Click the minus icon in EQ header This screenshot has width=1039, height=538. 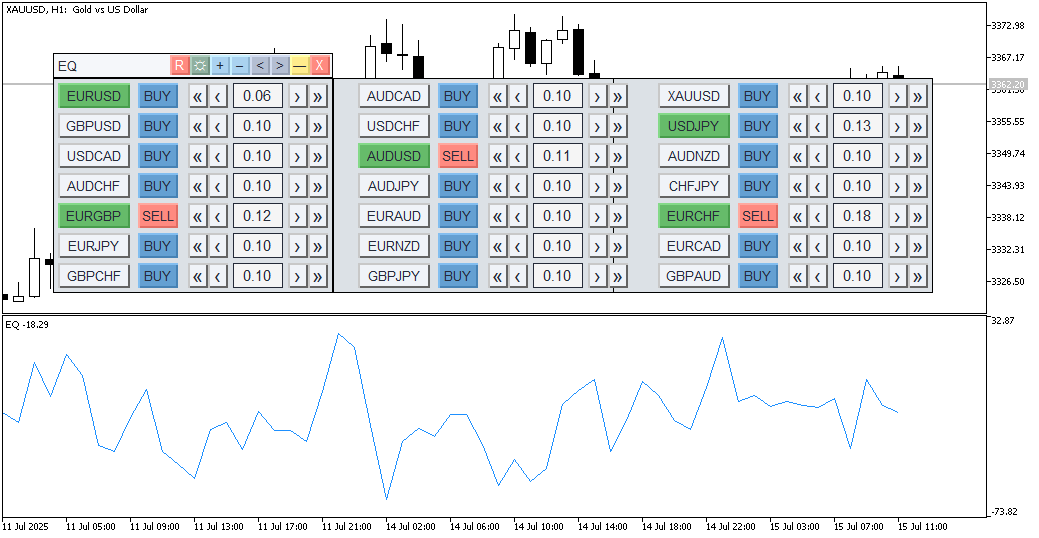[x=240, y=66]
